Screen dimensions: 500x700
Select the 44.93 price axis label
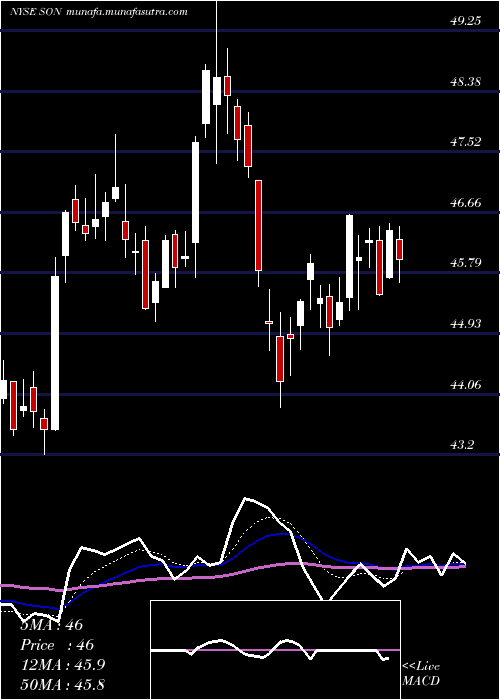466,323
